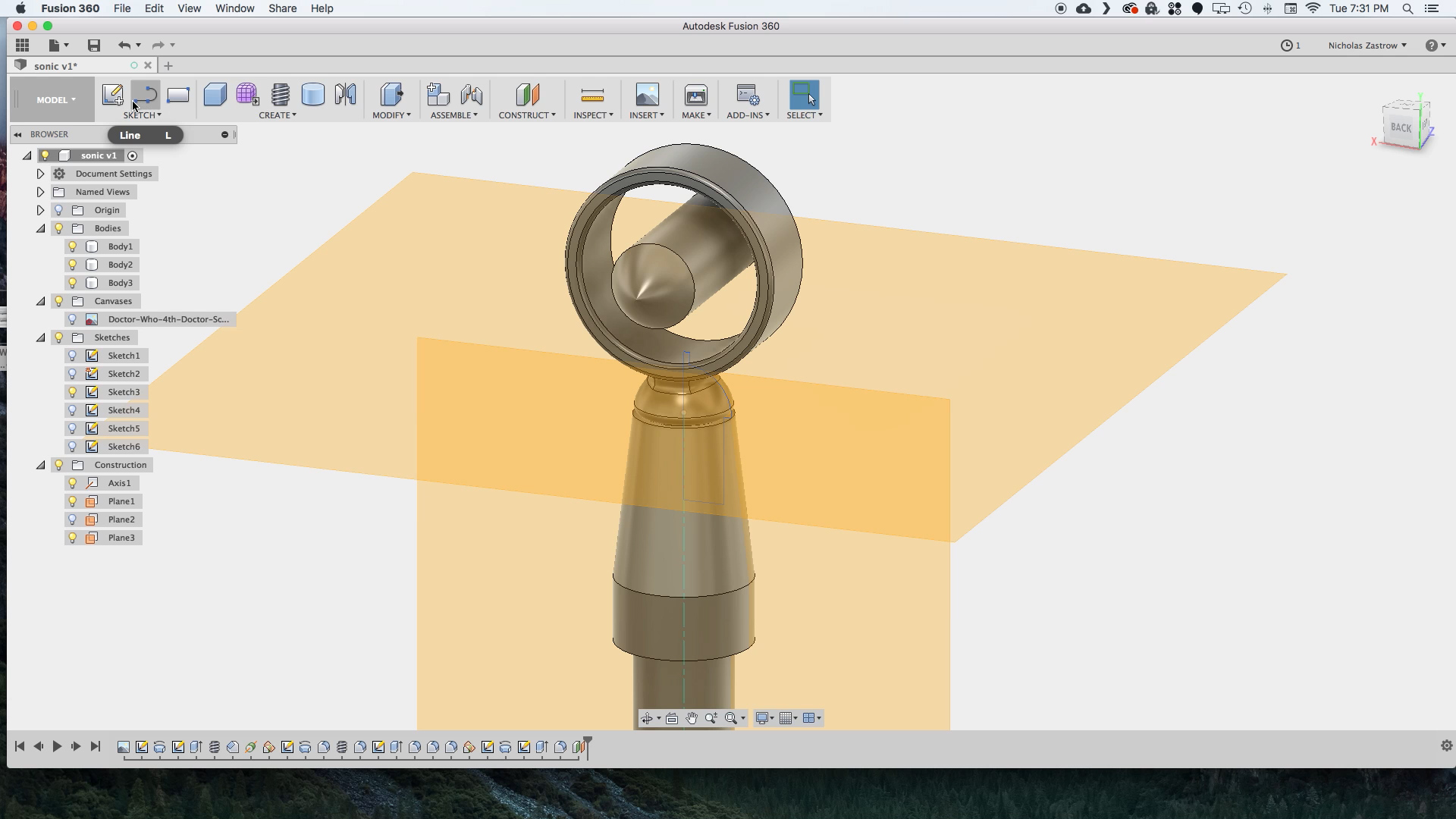1456x819 pixels.
Task: Open the Help menu in menu bar
Action: [x=322, y=8]
